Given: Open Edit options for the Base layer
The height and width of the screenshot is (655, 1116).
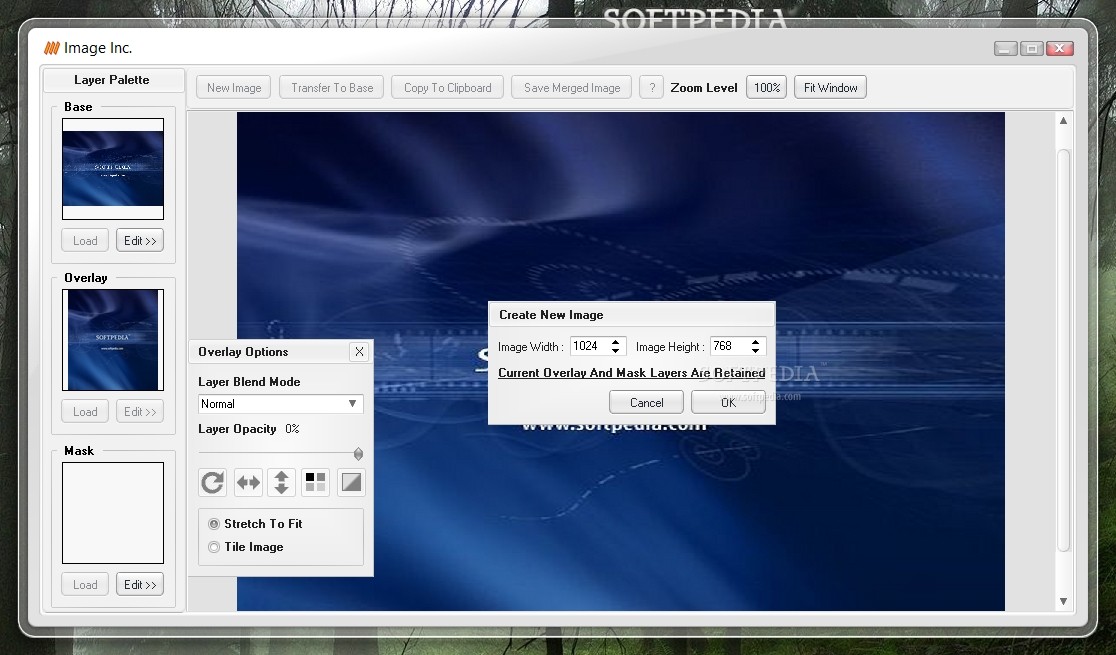Looking at the screenshot, I should pyautogui.click(x=140, y=241).
